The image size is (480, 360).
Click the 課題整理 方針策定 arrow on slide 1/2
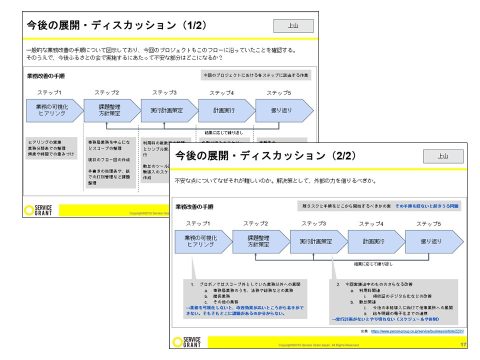112,110
